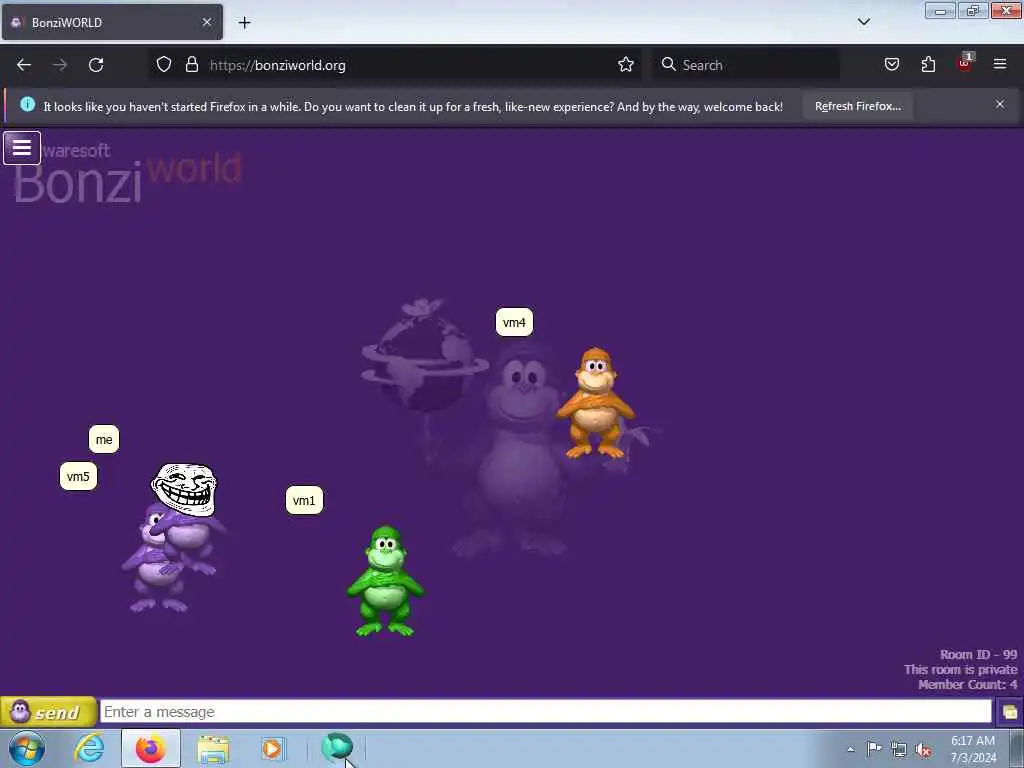Click the orange vm4 Bonzi character
The image size is (1024, 768).
pyautogui.click(x=594, y=403)
